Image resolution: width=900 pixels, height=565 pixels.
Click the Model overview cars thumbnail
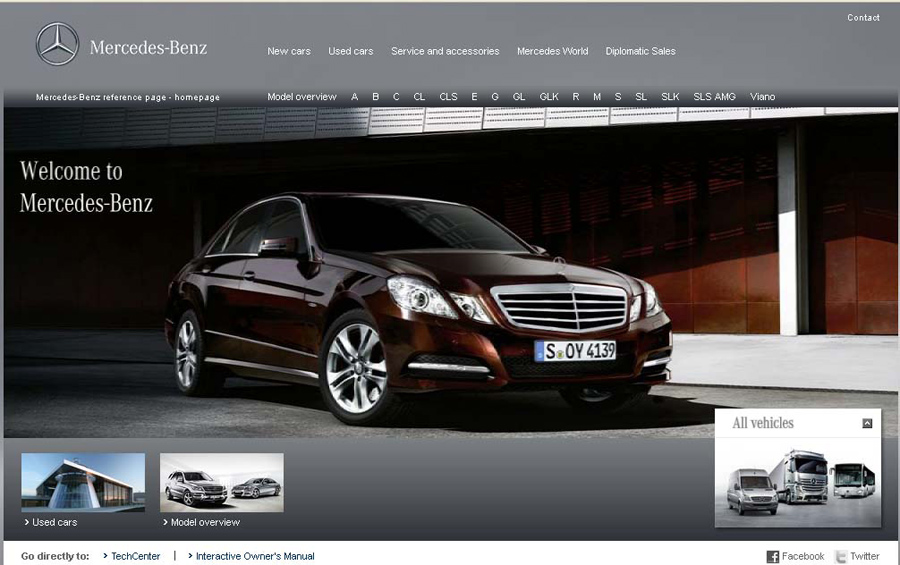click(222, 482)
